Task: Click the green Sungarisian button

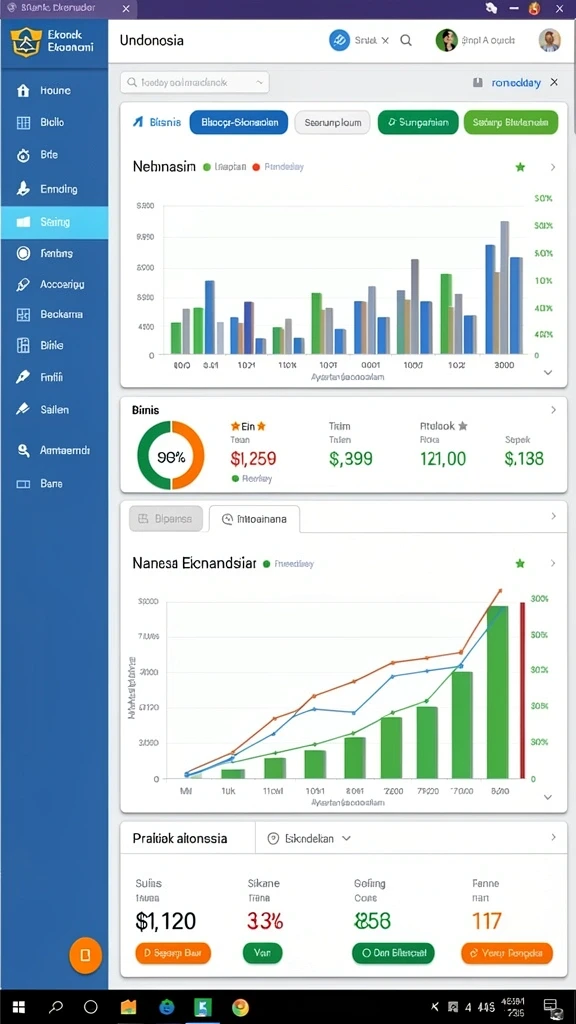Action: [x=418, y=122]
